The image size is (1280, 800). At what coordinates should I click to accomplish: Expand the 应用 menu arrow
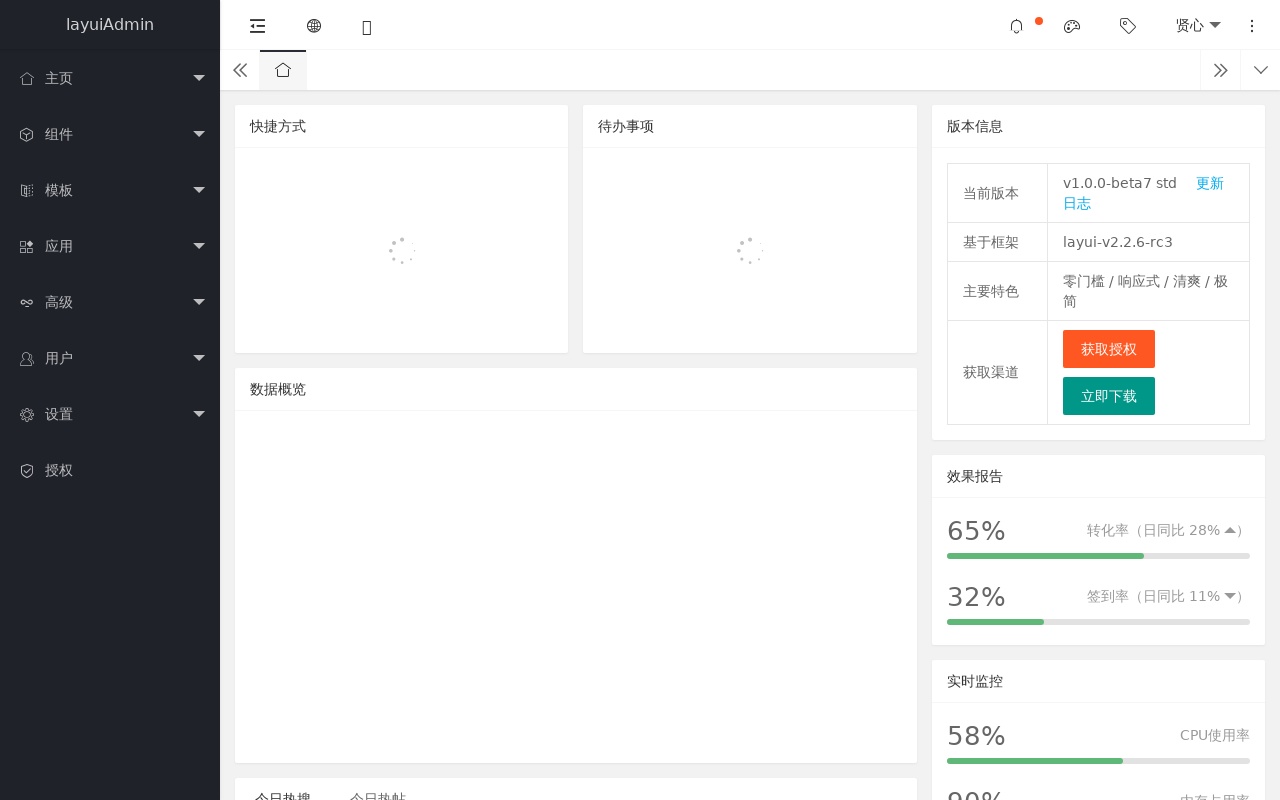coord(199,246)
